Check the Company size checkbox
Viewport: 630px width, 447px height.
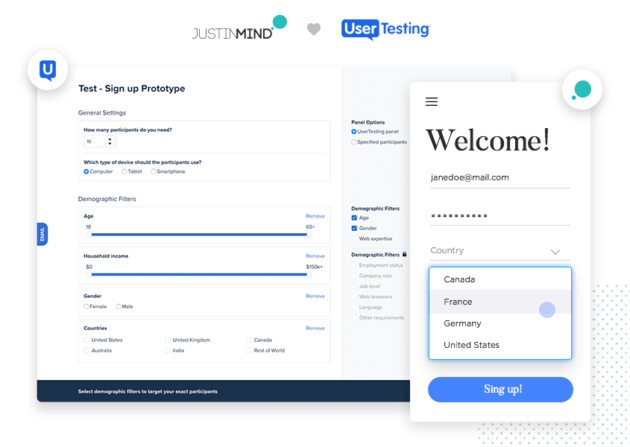click(x=354, y=276)
